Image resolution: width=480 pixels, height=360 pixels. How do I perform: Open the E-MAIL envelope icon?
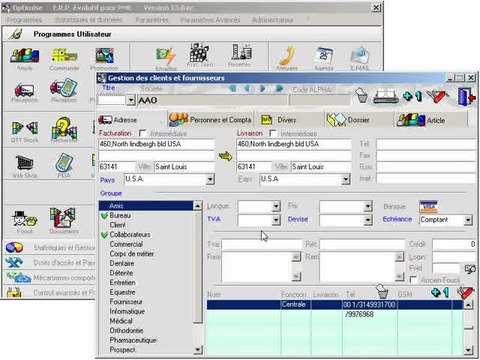360,56
